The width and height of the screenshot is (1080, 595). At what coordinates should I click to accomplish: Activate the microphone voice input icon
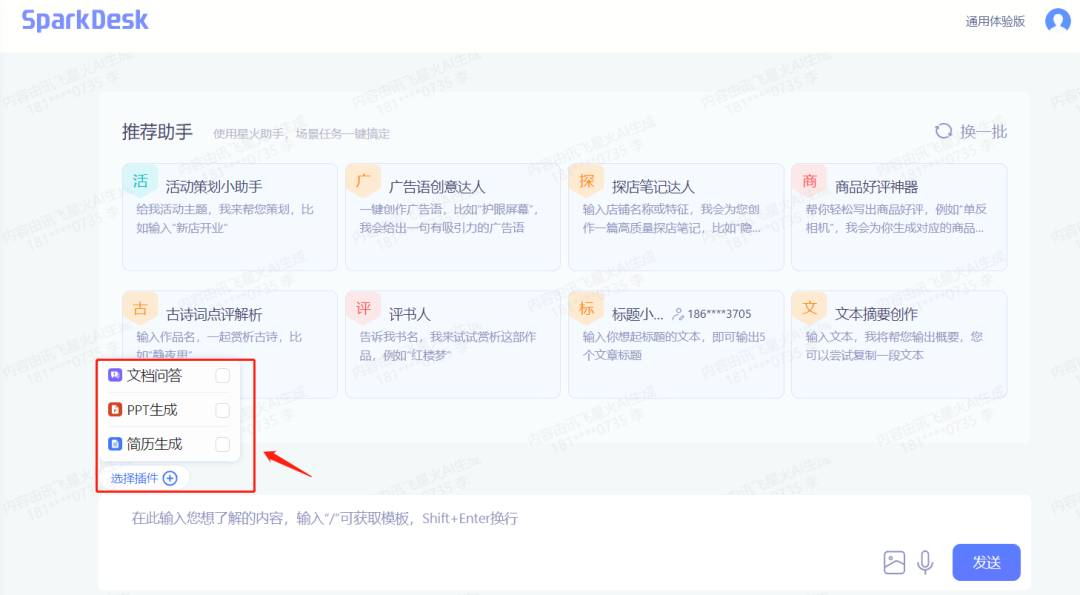point(925,563)
